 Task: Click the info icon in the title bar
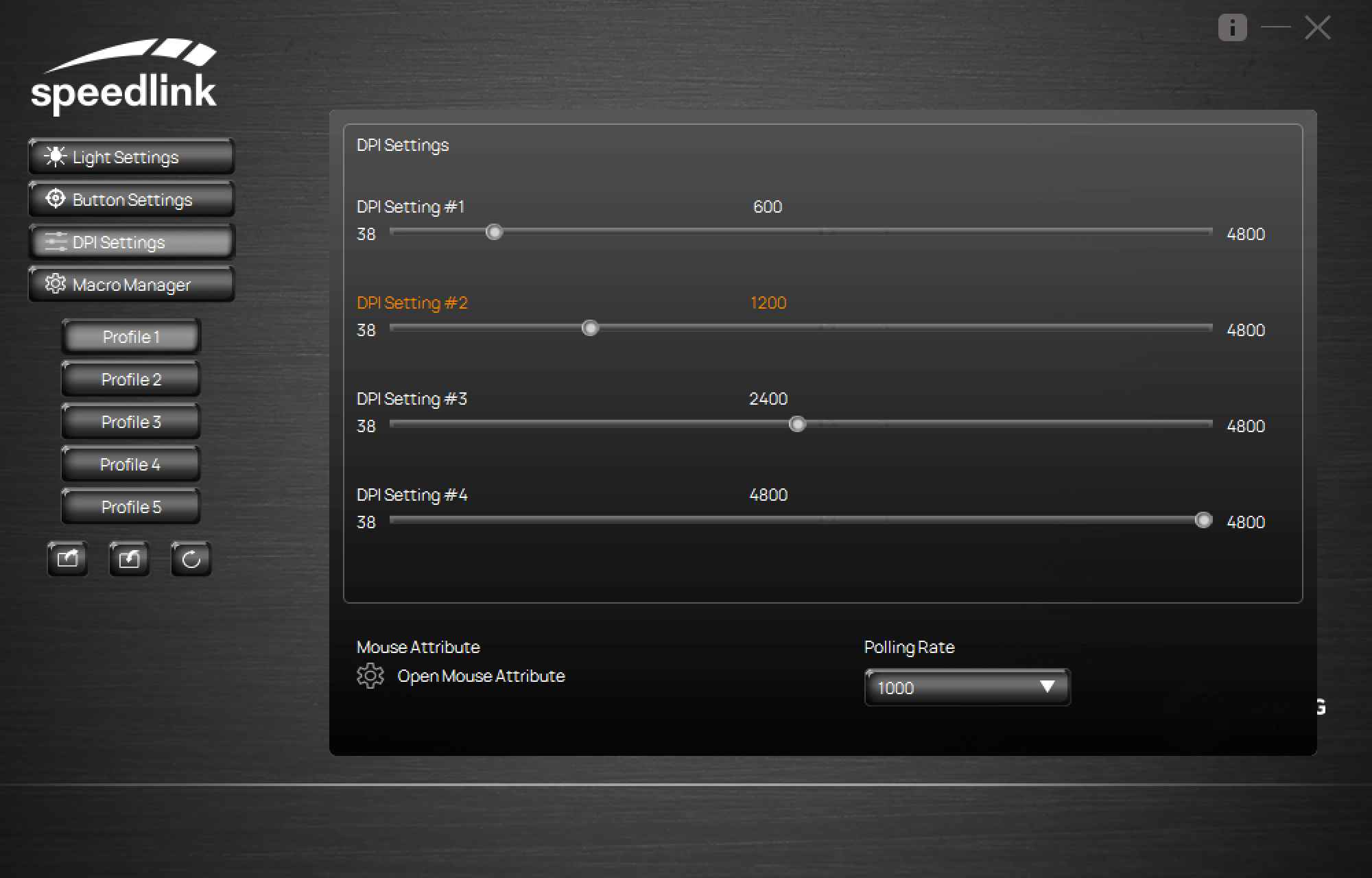(1231, 27)
